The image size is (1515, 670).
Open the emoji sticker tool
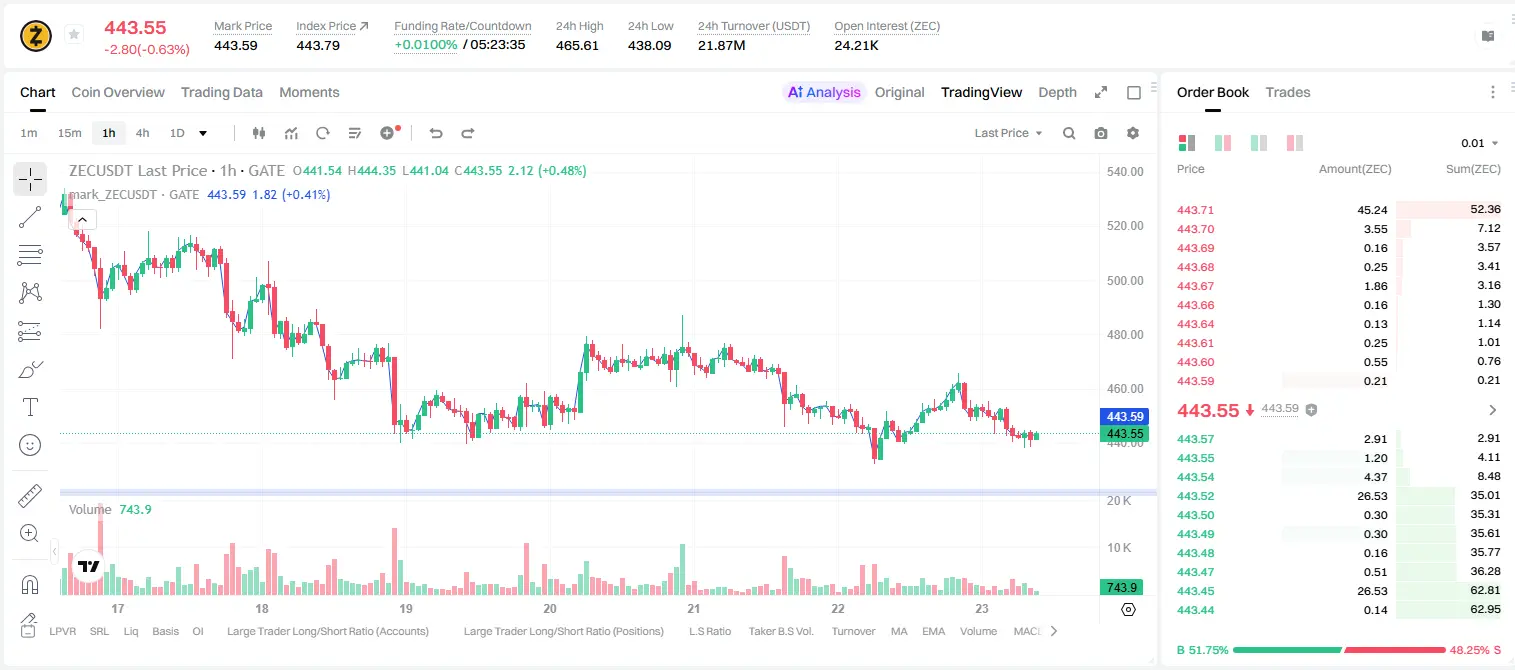pyautogui.click(x=30, y=445)
